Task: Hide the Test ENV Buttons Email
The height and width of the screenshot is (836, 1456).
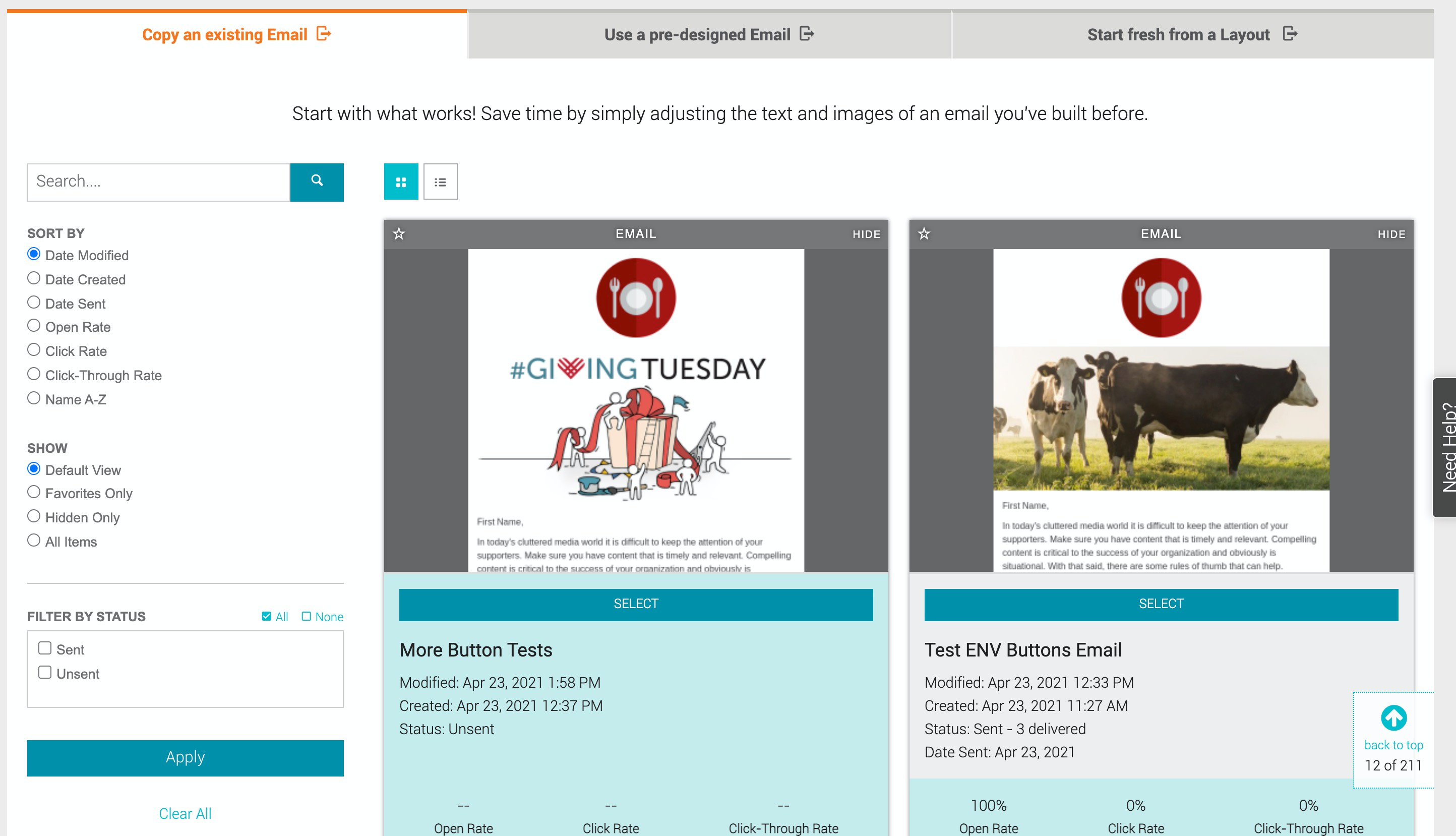Action: [1391, 234]
